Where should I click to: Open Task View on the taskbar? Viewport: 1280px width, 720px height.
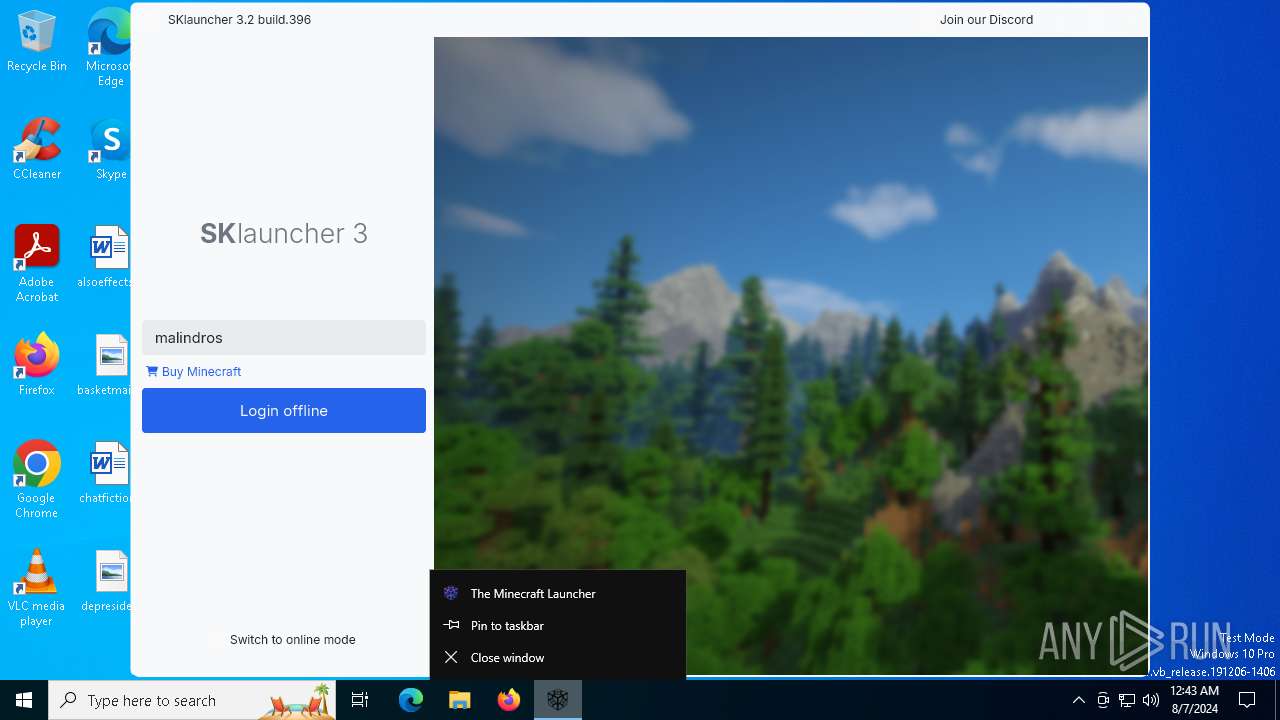coord(360,700)
